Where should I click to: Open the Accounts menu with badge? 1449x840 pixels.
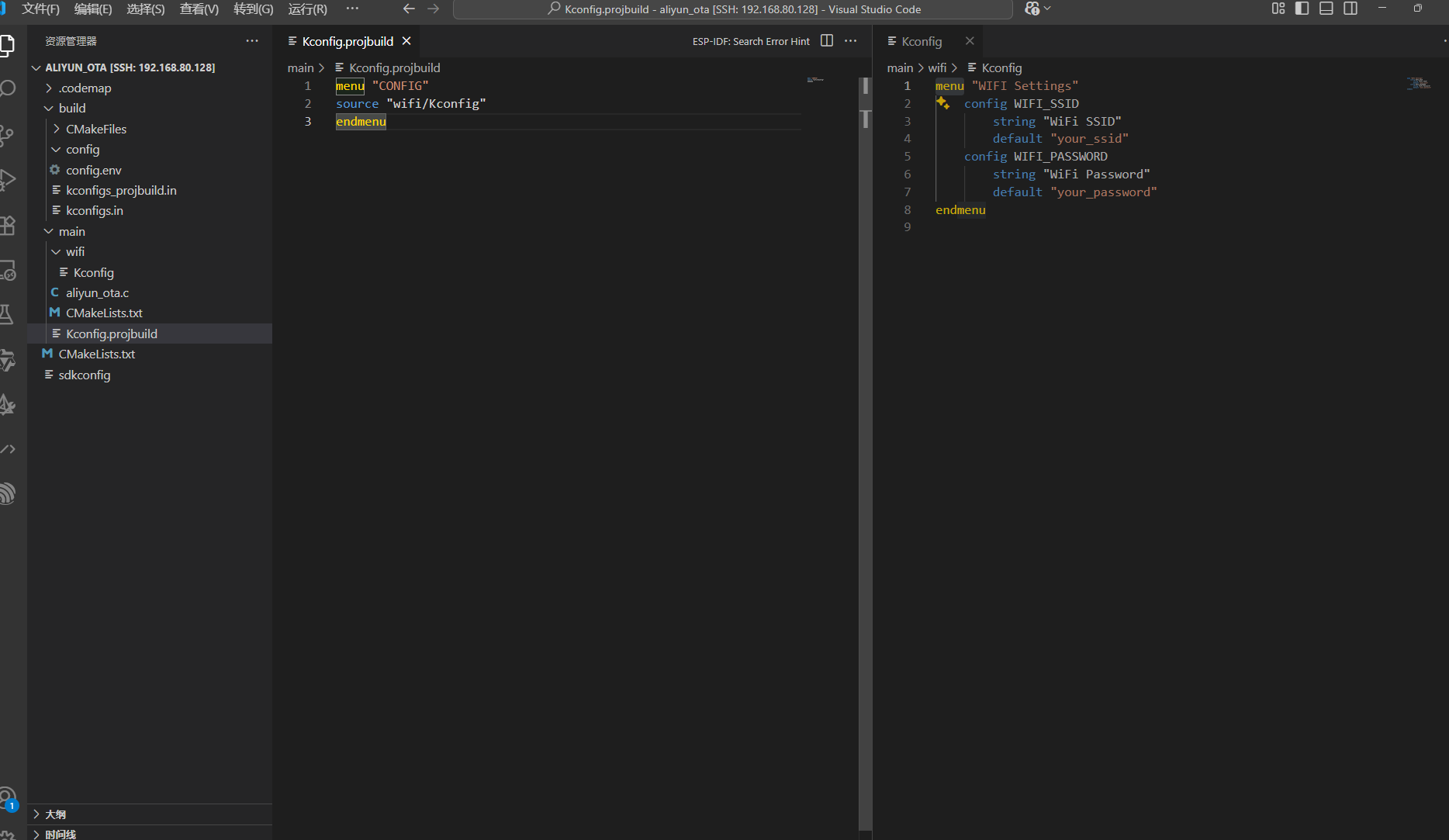coord(8,798)
